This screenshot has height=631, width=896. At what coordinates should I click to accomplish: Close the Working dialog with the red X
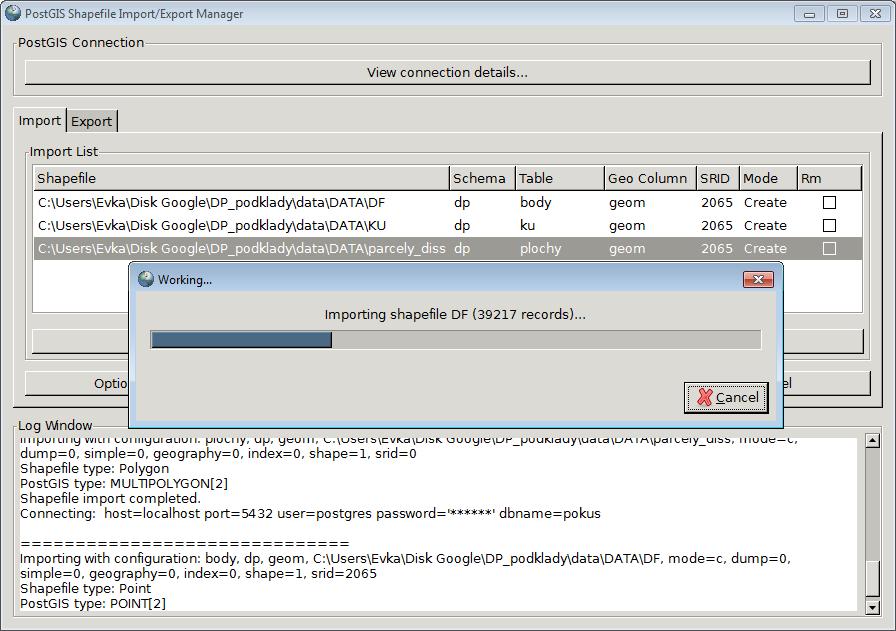click(x=758, y=279)
